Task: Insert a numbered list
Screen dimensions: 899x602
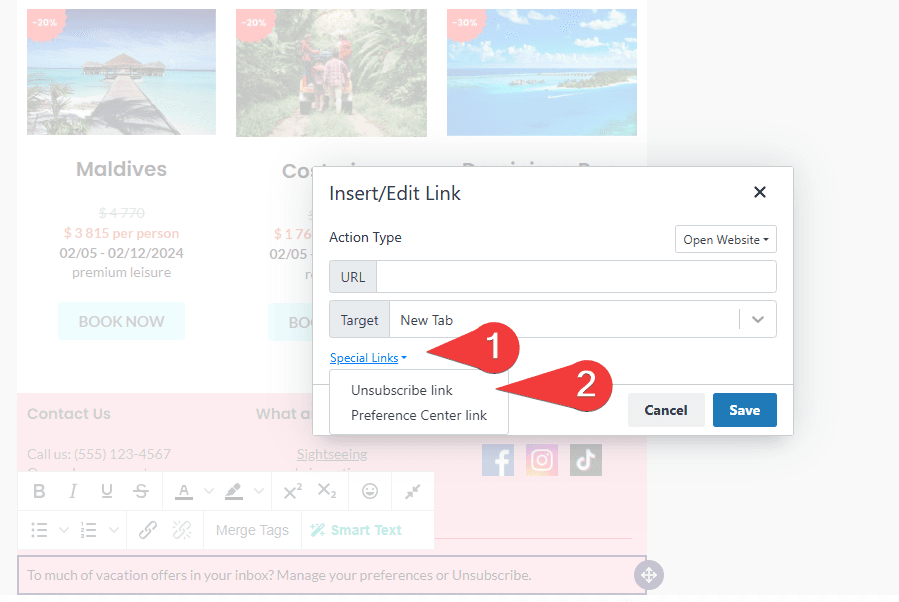Action: 88,530
